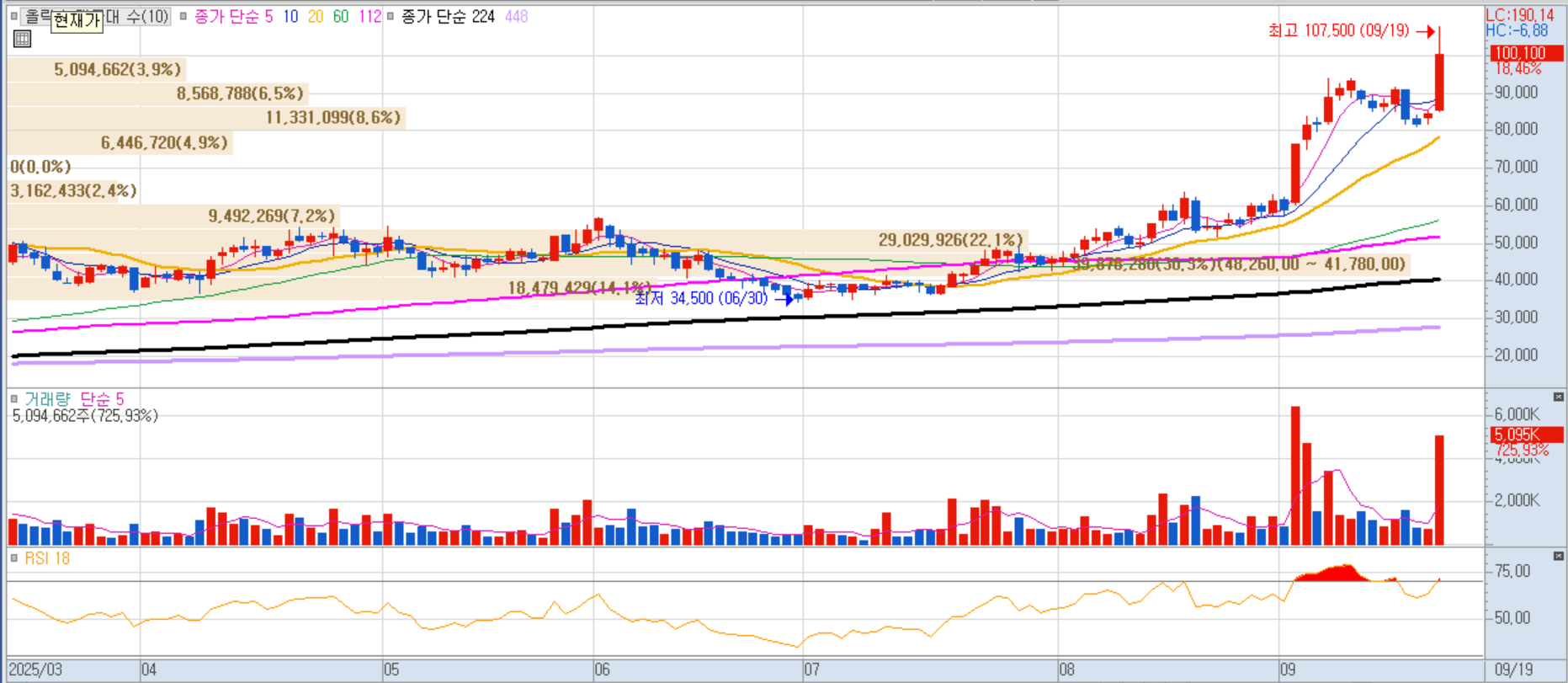
Task: Click the 0(0.0%) volume profile label
Action: coord(40,167)
